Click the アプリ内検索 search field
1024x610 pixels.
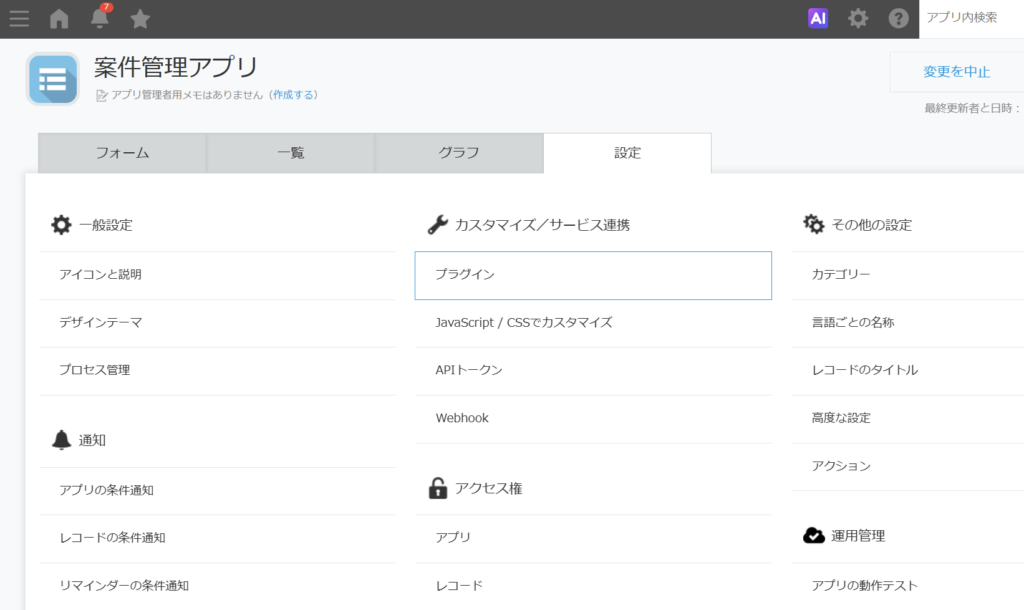click(x=970, y=18)
